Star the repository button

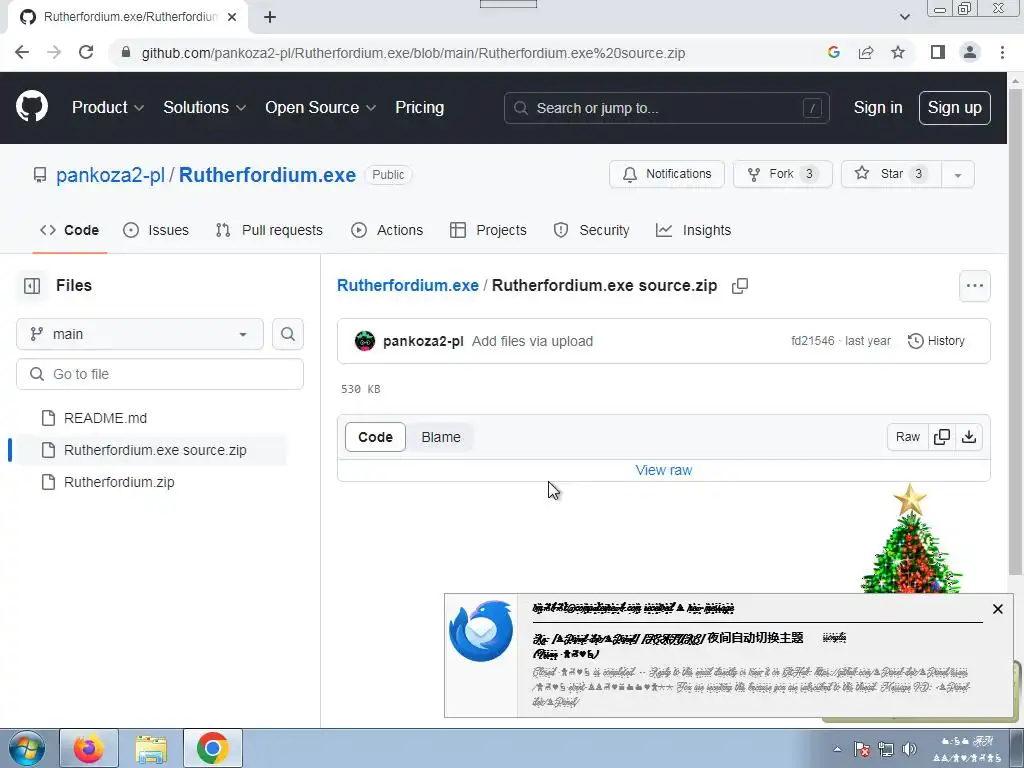891,174
